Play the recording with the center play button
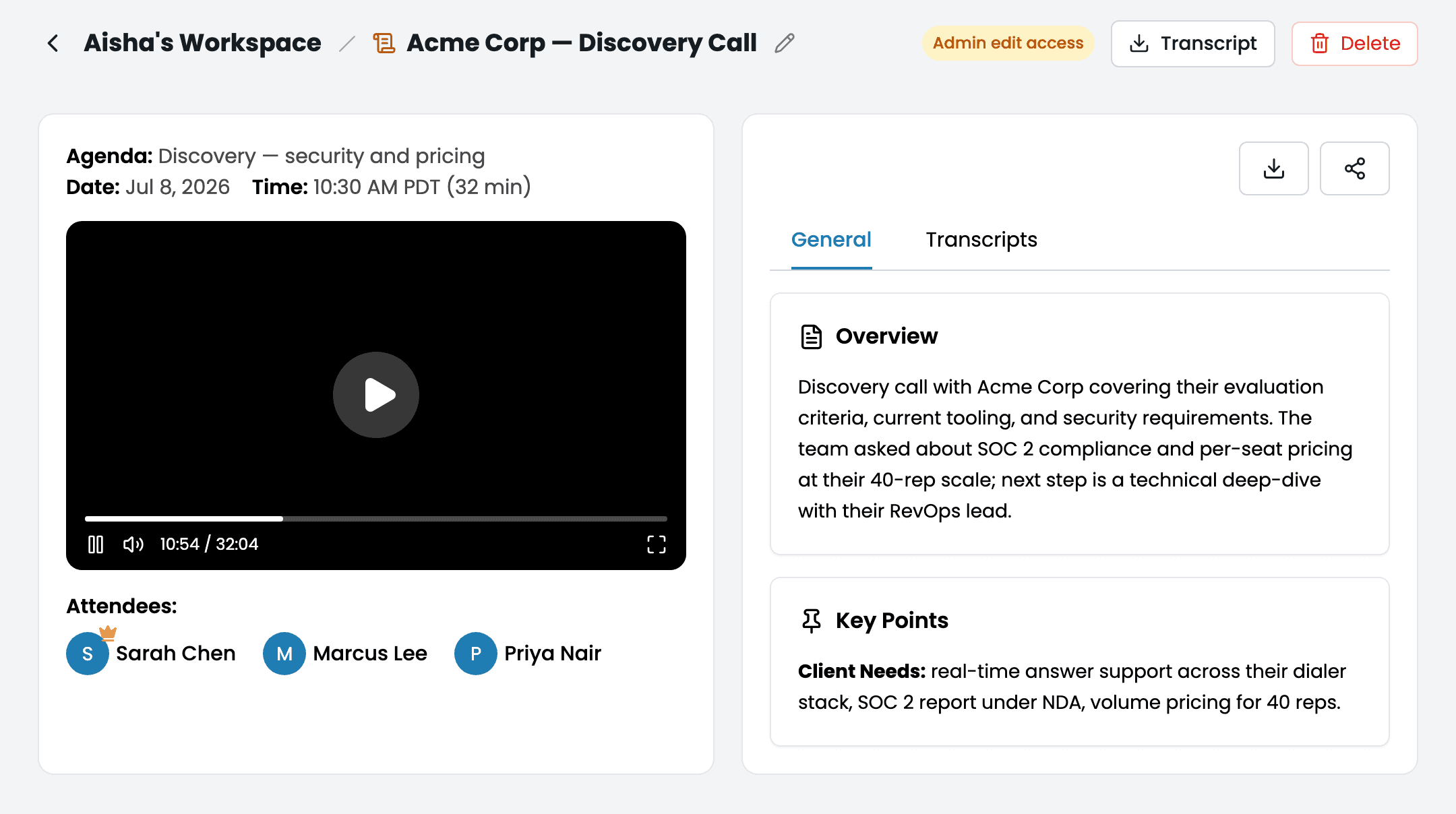 pos(376,395)
